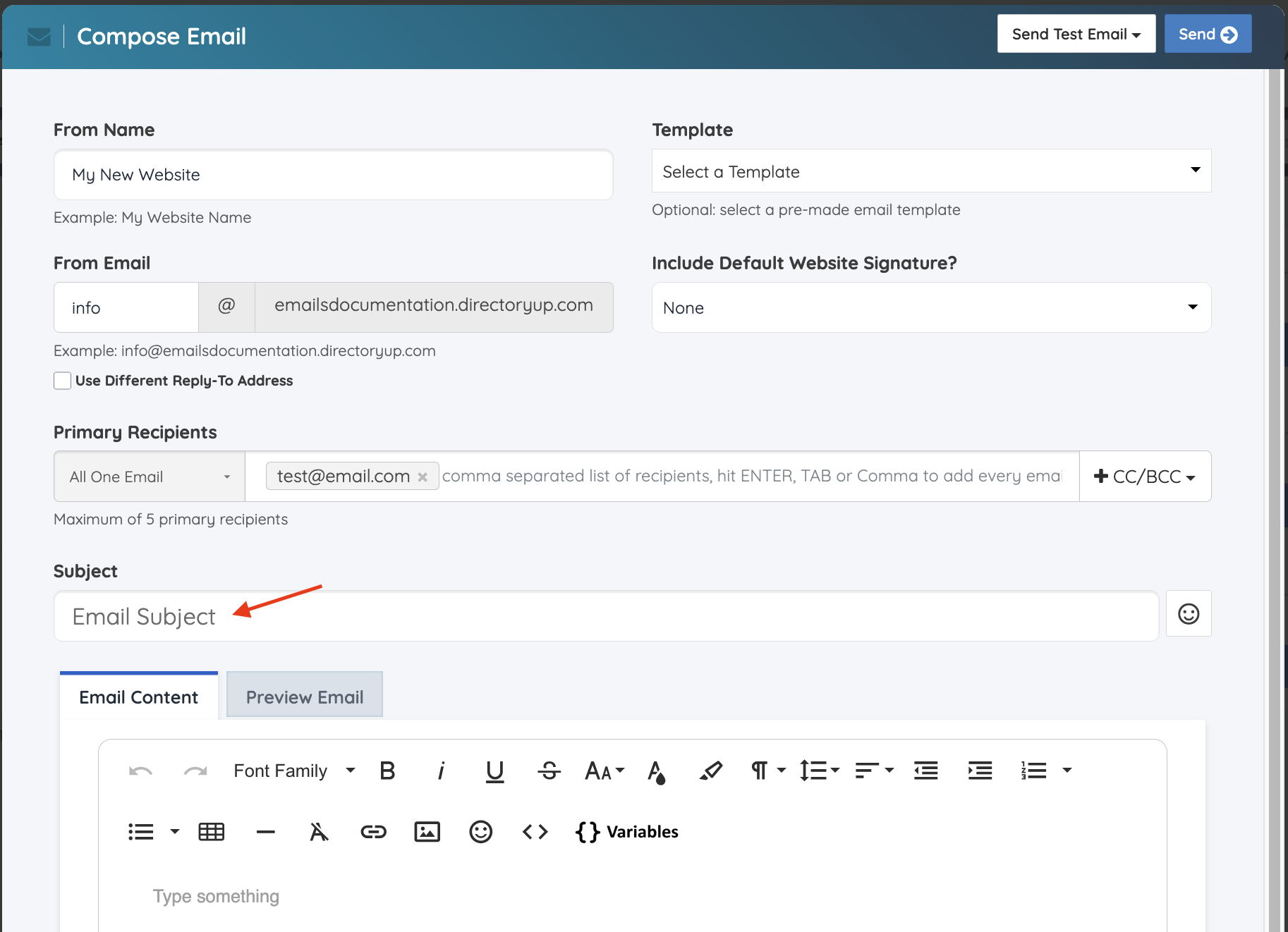1288x932 pixels.
Task: Open emoticons picker in editor toolbar
Action: 481,832
